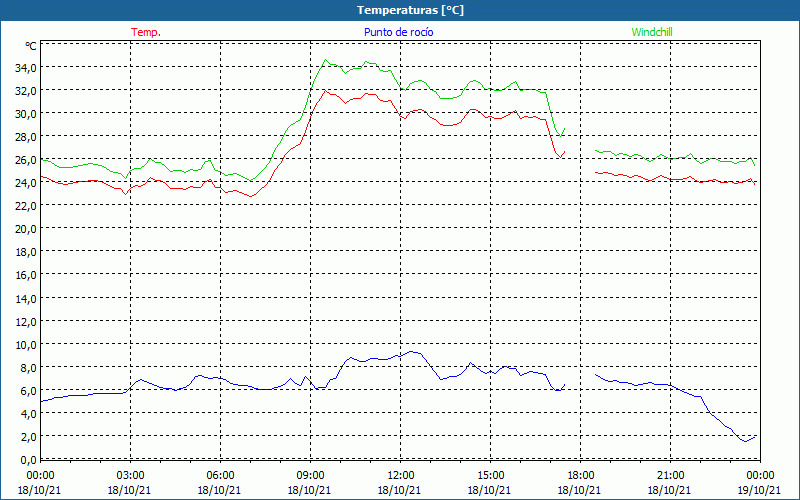800x500 pixels.
Task: Click the 30,0 y-axis value
Action: tap(26, 114)
